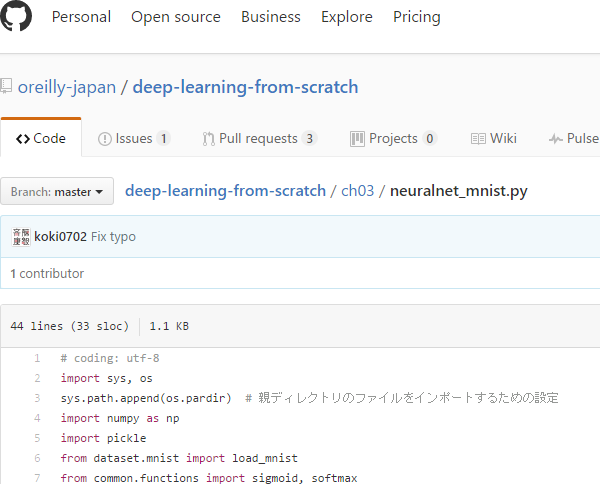
Task: Click the neuralnet_mnist.py file name
Action: 459,191
